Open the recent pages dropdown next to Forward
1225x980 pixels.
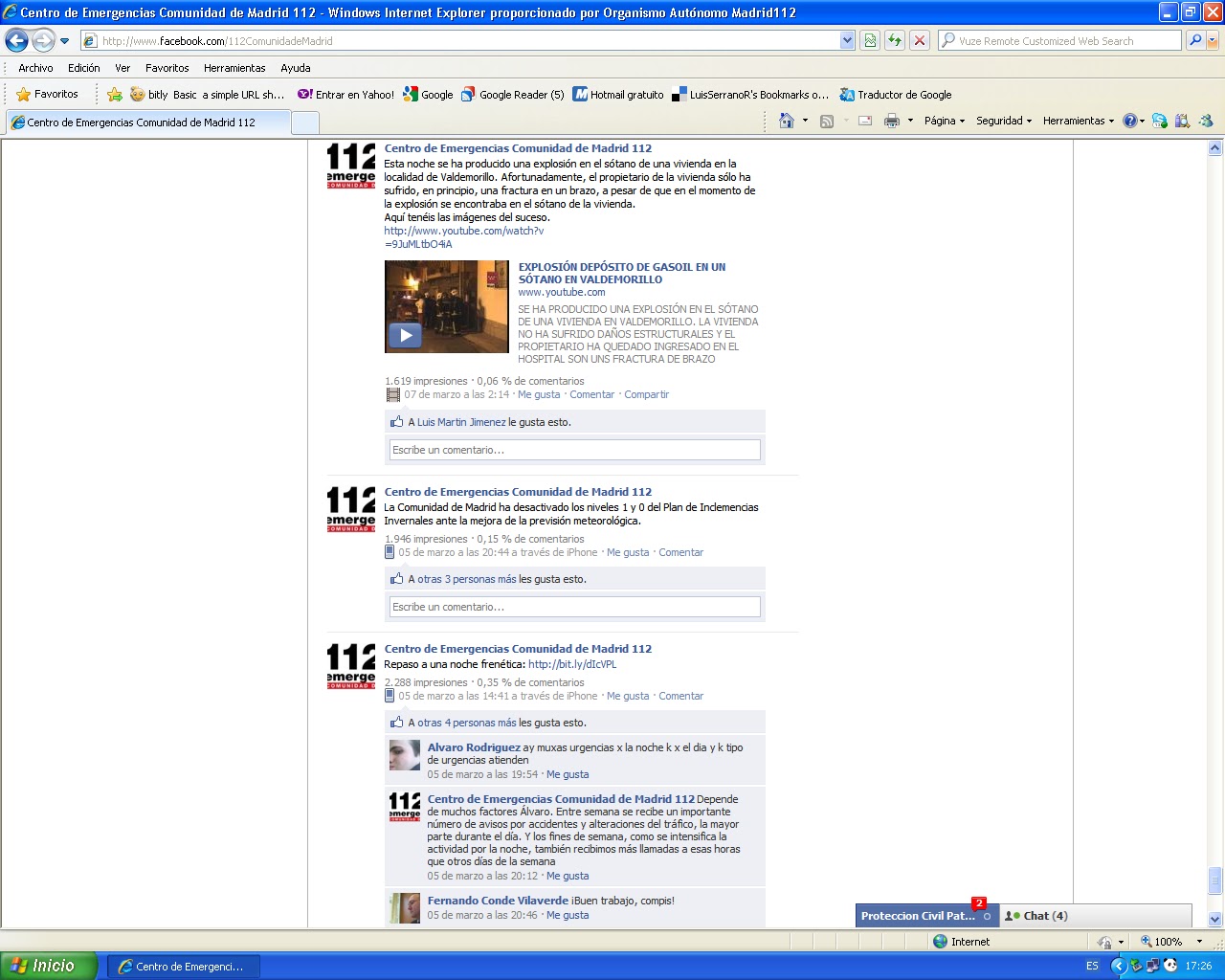click(x=64, y=41)
